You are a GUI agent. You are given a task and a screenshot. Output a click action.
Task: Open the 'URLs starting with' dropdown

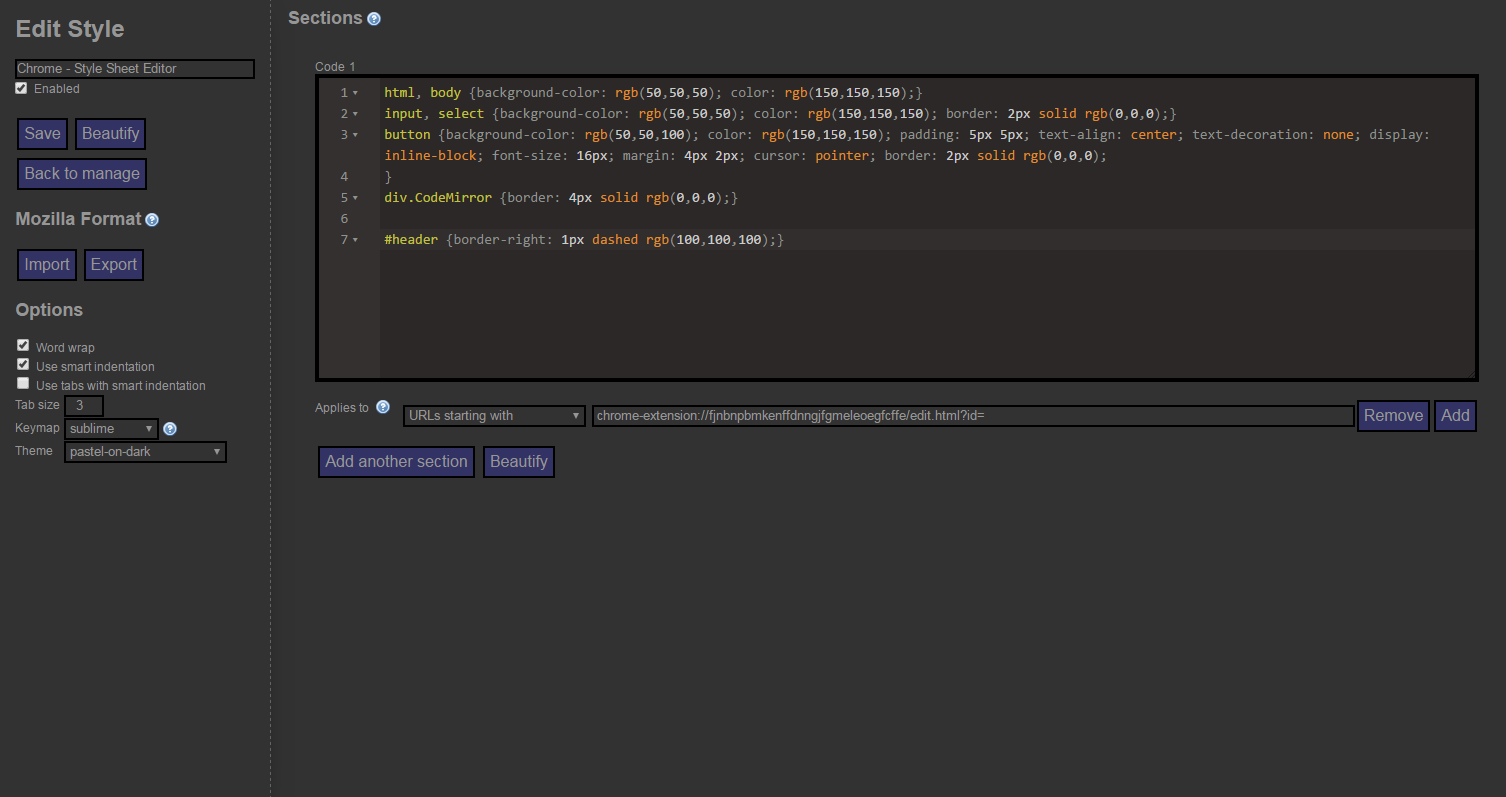point(494,415)
